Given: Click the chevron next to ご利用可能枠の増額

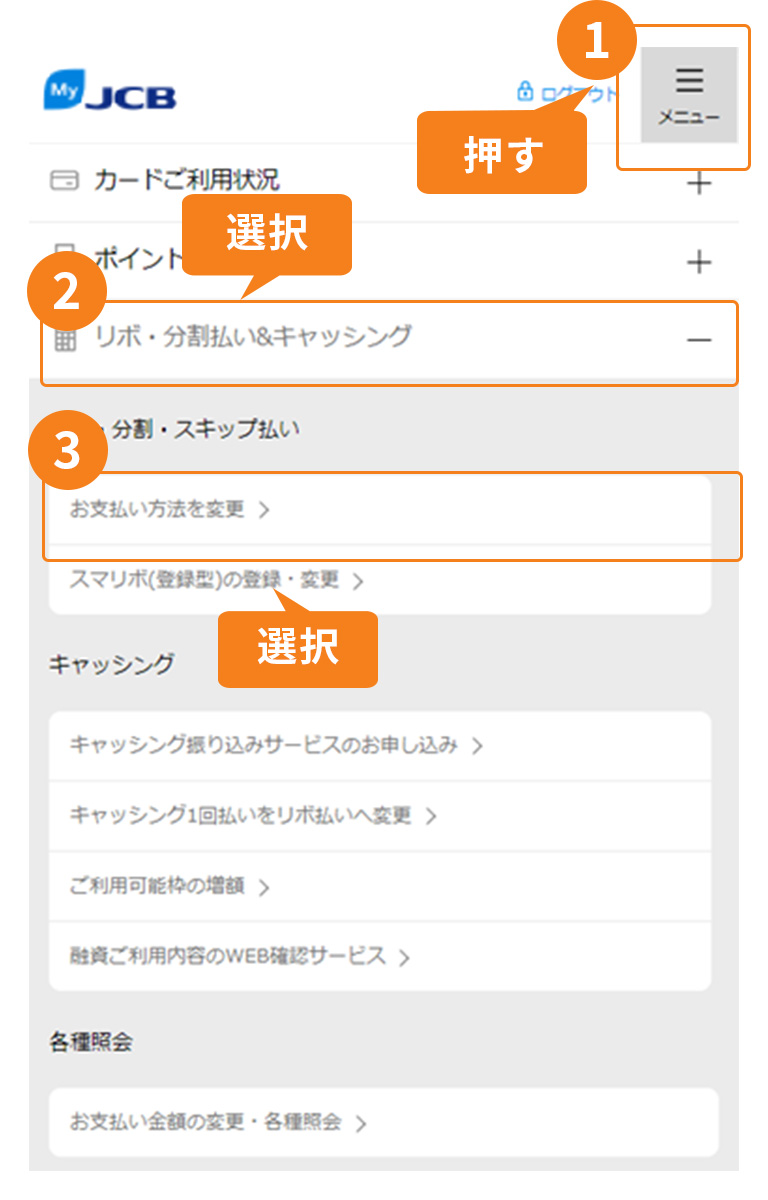Looking at the screenshot, I should (x=264, y=887).
